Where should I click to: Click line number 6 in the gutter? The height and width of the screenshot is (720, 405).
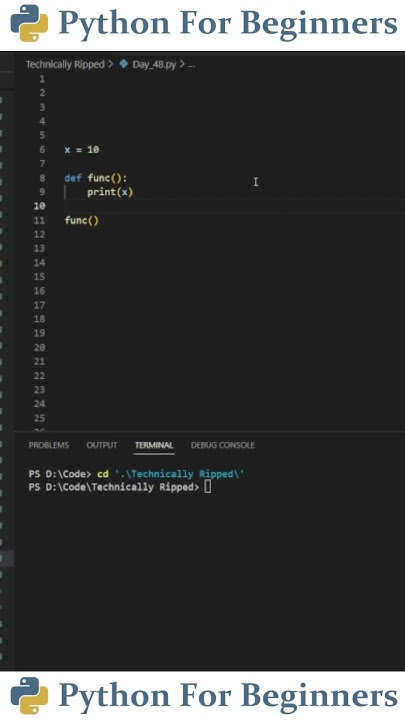pyautogui.click(x=42, y=150)
